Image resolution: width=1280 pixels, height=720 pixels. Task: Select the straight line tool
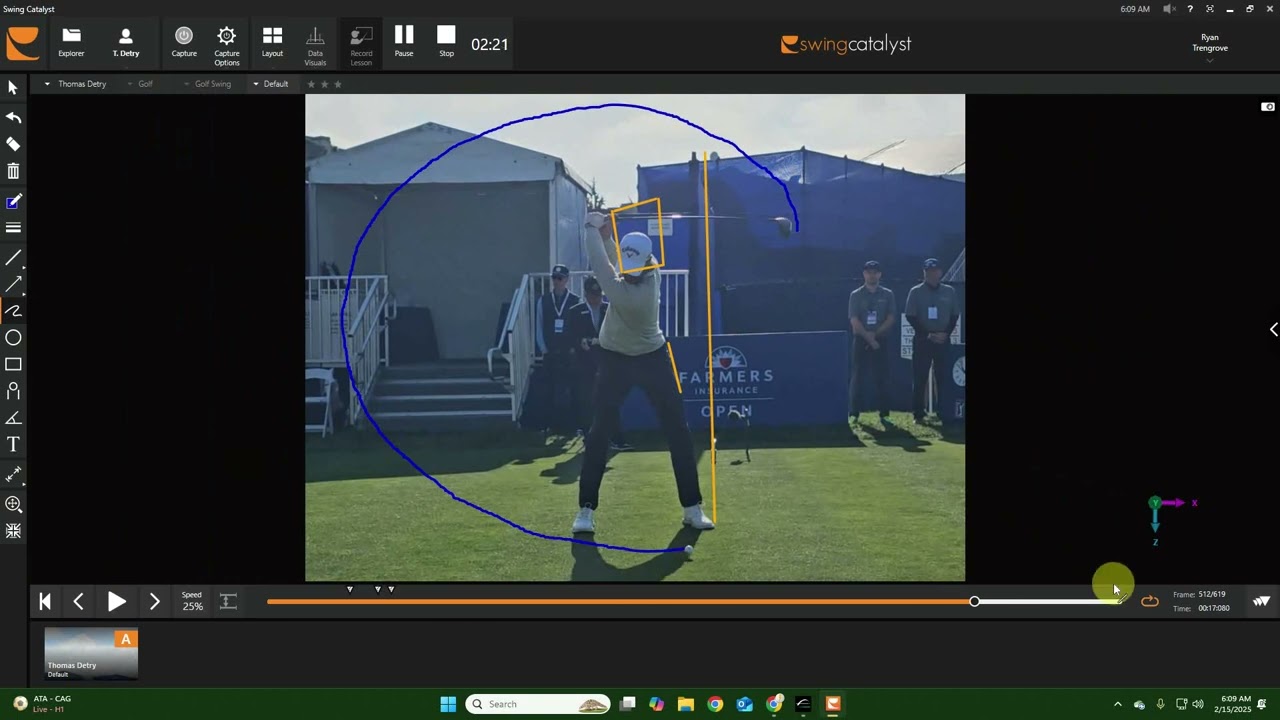(x=13, y=258)
